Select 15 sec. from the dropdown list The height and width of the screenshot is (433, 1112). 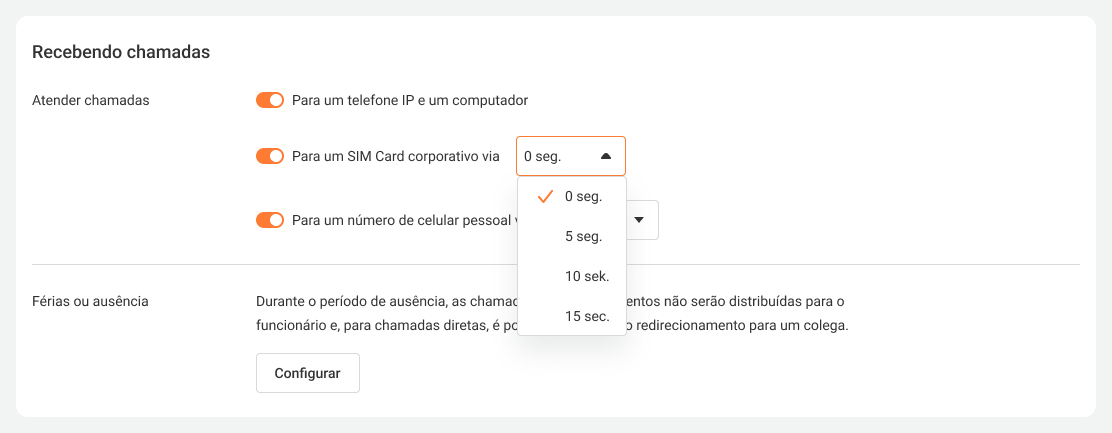[586, 316]
